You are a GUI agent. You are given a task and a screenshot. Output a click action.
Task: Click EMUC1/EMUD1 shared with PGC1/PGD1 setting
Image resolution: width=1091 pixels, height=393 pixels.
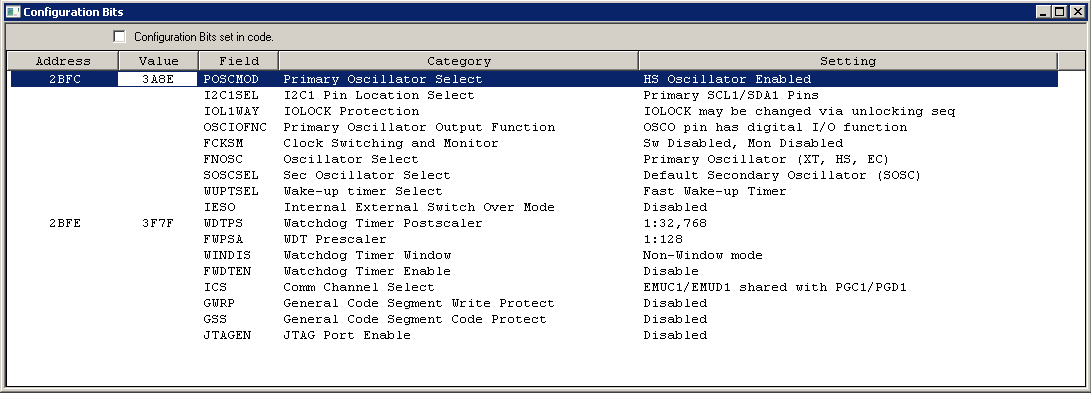click(x=775, y=287)
